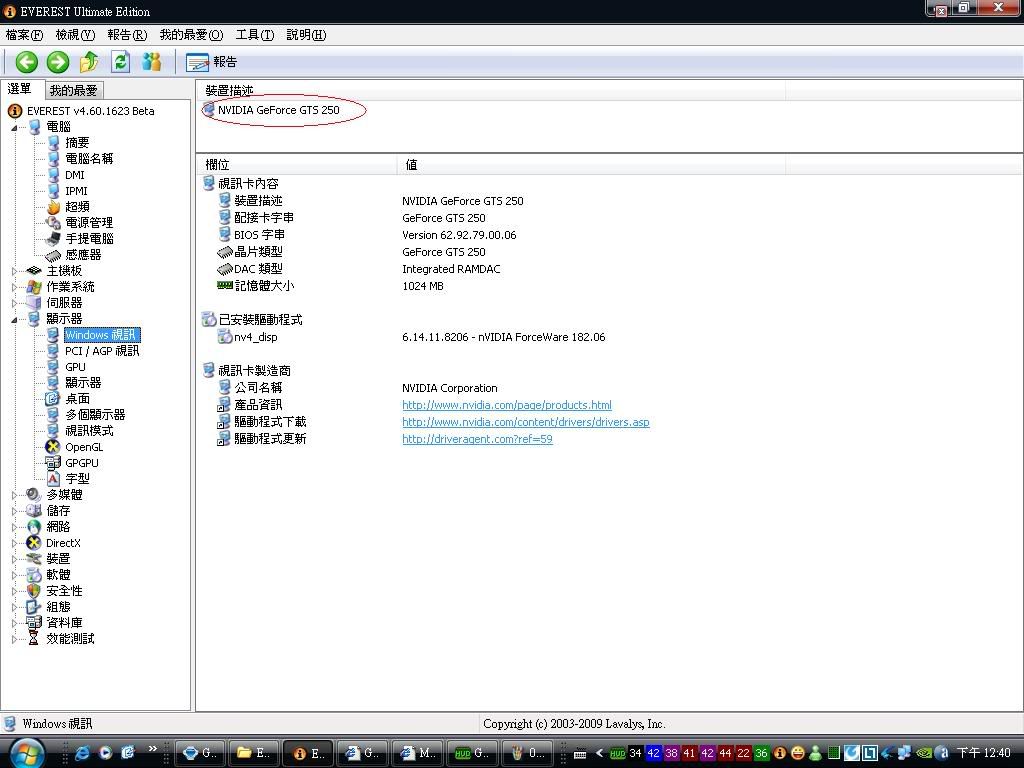
Task: Open the driveragent.com driver update link
Action: pyautogui.click(x=477, y=439)
